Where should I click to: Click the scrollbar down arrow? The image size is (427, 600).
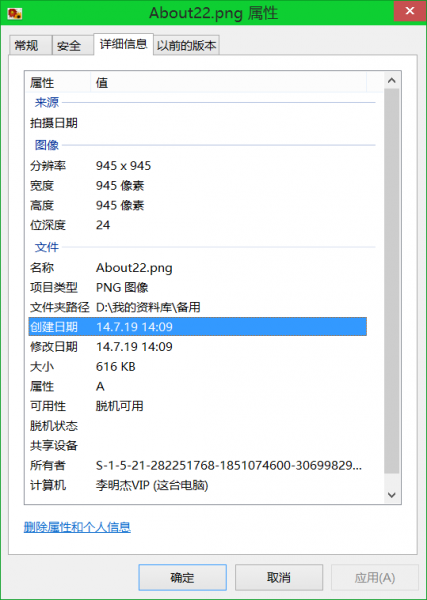(391, 495)
